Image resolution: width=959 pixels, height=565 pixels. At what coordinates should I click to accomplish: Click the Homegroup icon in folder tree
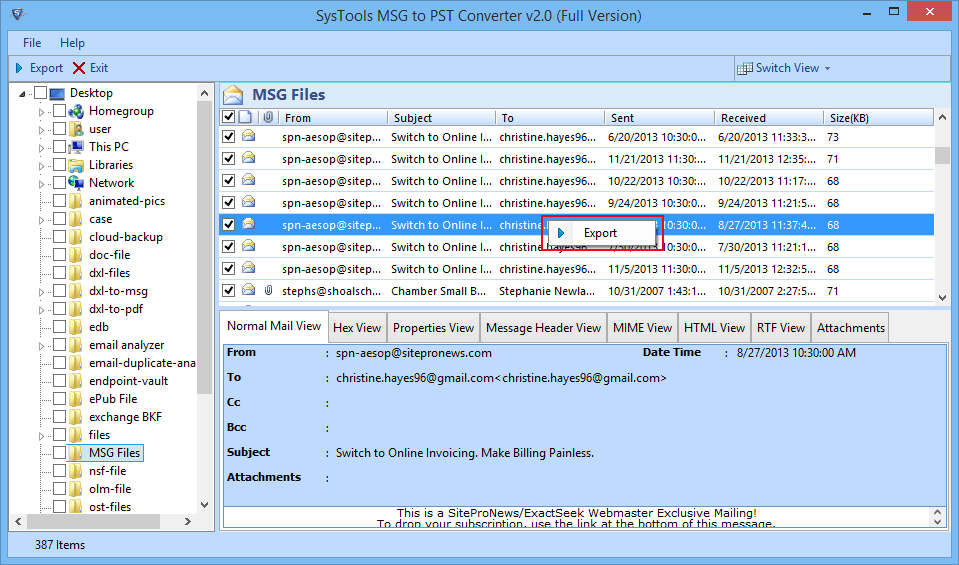point(76,111)
